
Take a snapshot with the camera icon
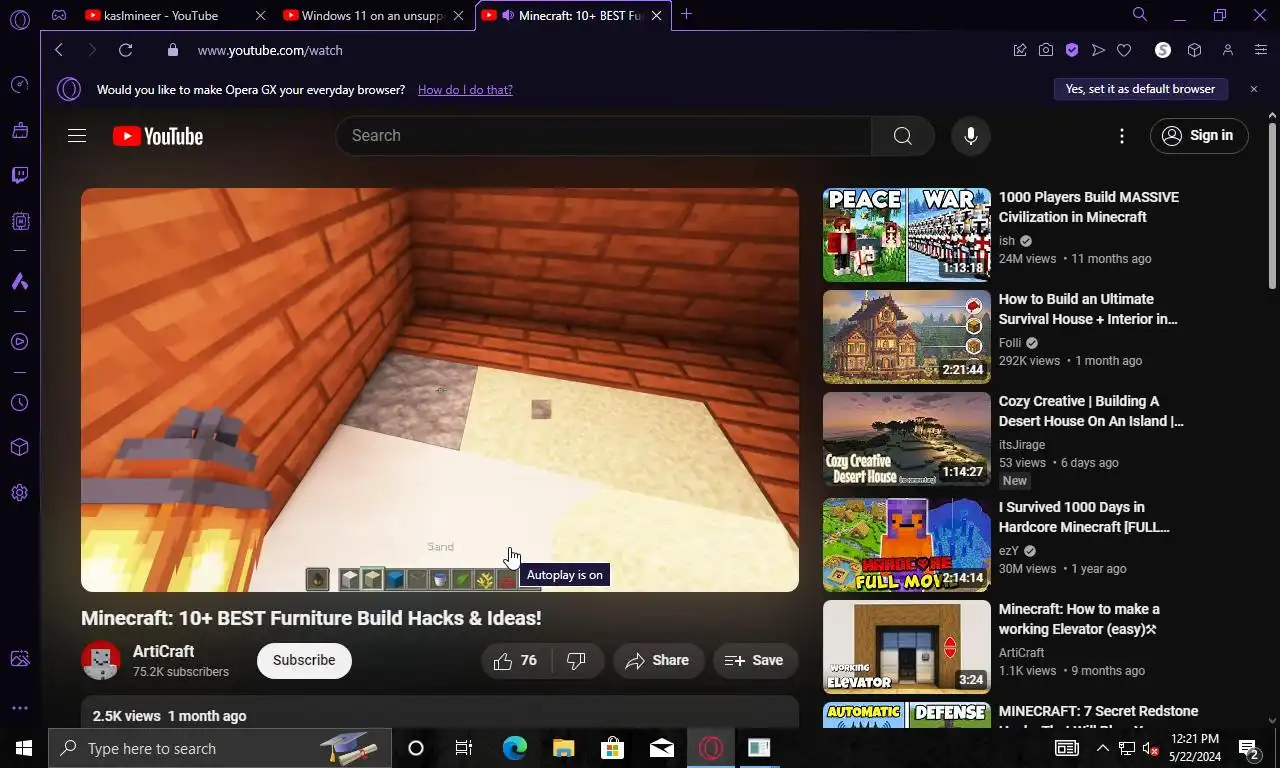[1046, 50]
